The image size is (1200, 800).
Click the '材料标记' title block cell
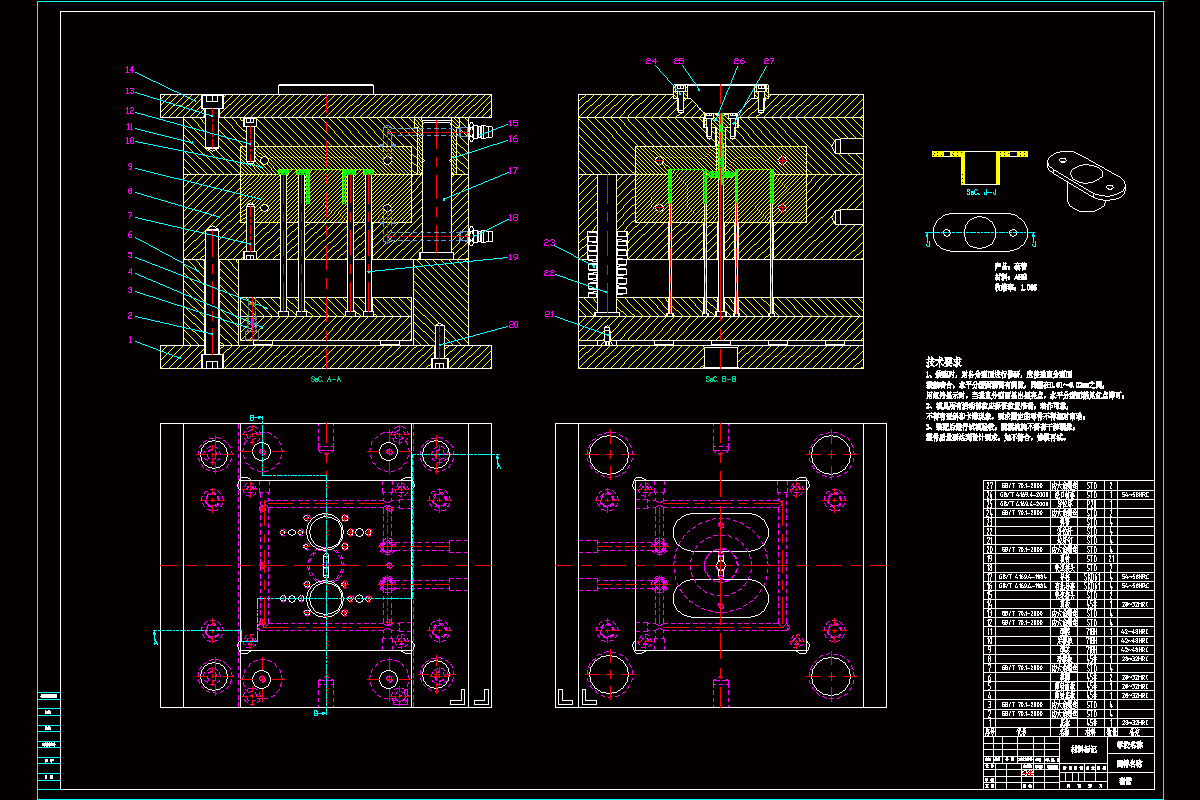click(1083, 748)
